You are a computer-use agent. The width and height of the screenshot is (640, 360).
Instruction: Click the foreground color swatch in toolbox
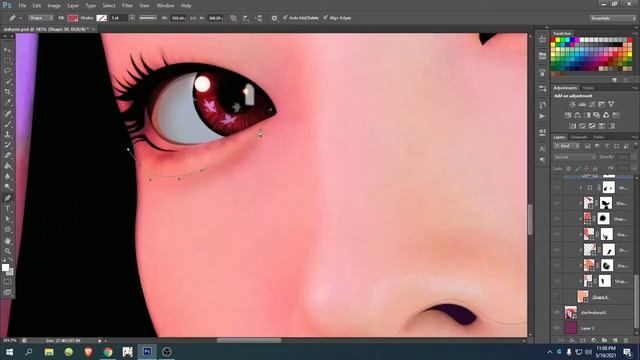pyautogui.click(x=5, y=267)
